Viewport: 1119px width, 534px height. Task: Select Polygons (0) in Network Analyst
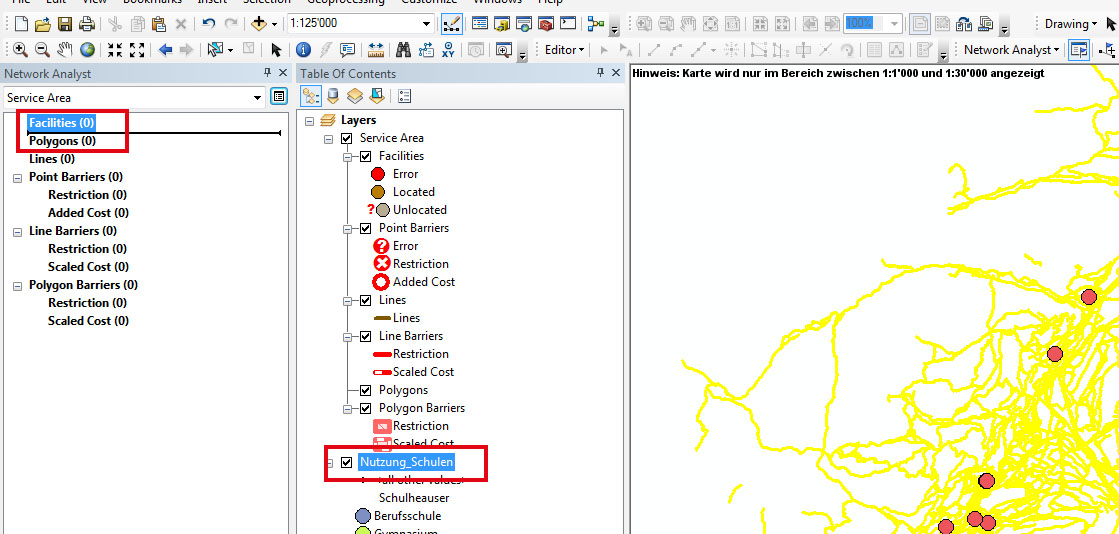point(62,141)
